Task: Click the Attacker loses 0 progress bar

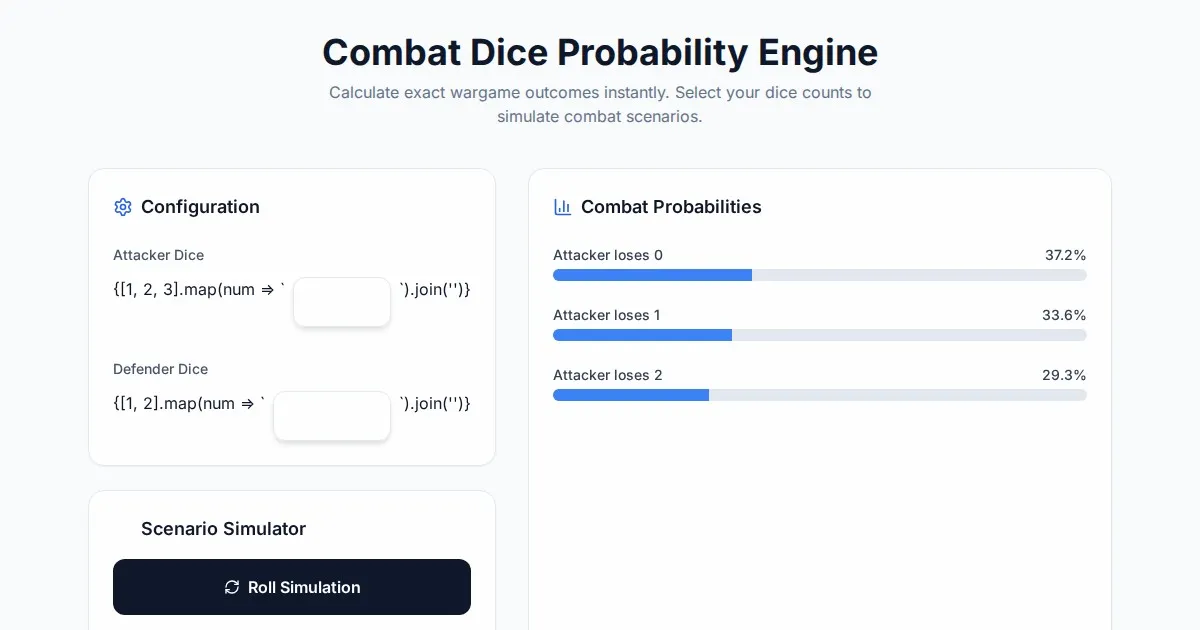Action: pyautogui.click(x=819, y=275)
